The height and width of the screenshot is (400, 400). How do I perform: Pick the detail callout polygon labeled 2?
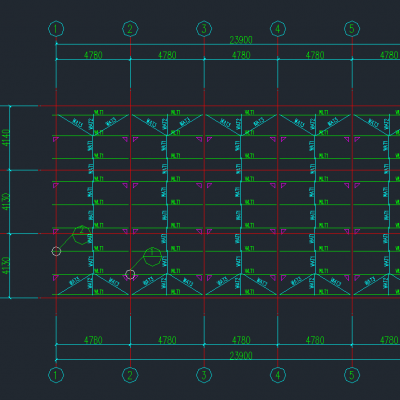[82, 235]
